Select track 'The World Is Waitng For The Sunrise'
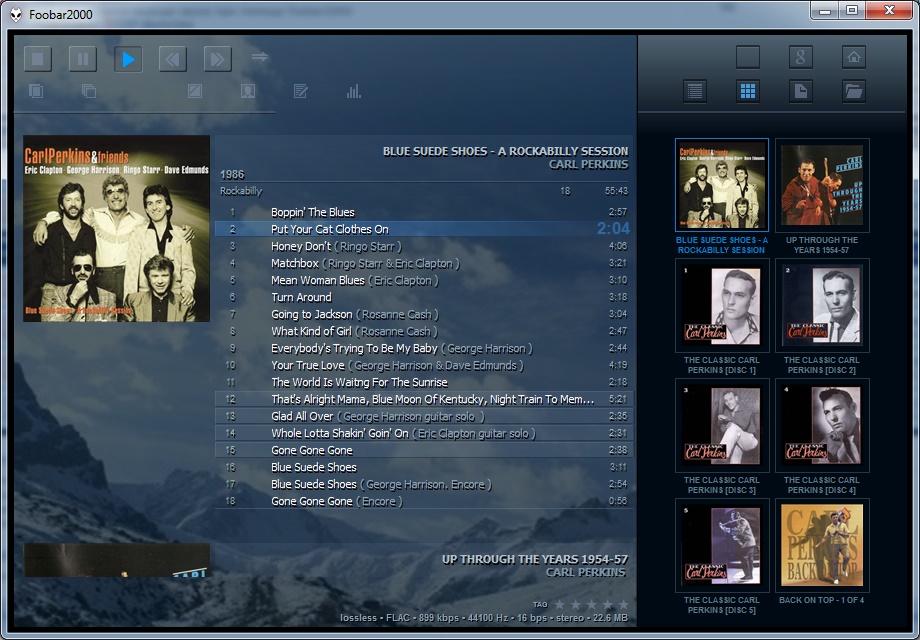This screenshot has height=640, width=920. [x=424, y=382]
